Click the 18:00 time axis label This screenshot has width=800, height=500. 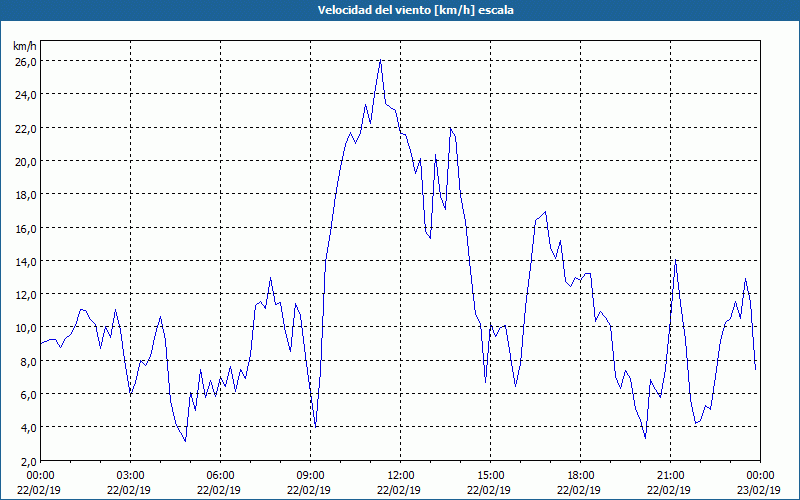click(x=580, y=476)
